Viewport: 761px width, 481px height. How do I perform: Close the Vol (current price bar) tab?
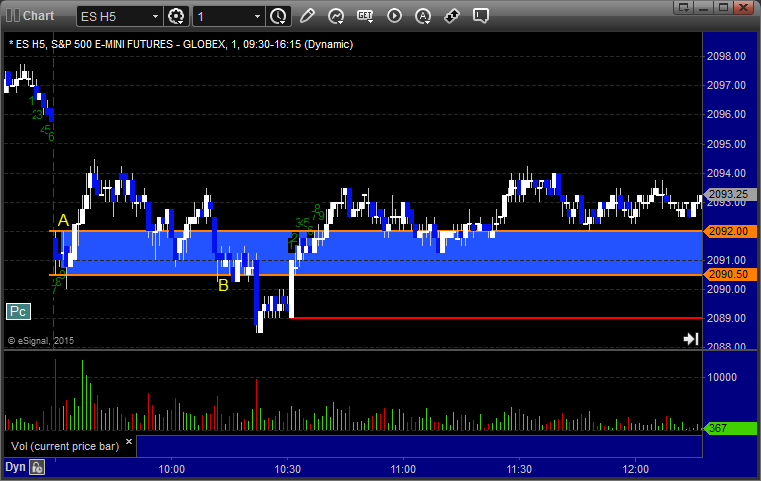click(129, 442)
